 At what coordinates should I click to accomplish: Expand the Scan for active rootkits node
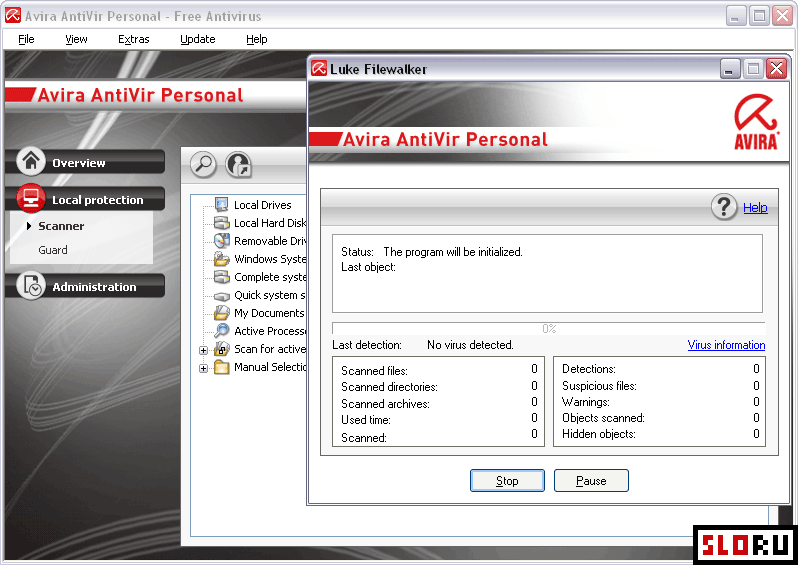(204, 350)
